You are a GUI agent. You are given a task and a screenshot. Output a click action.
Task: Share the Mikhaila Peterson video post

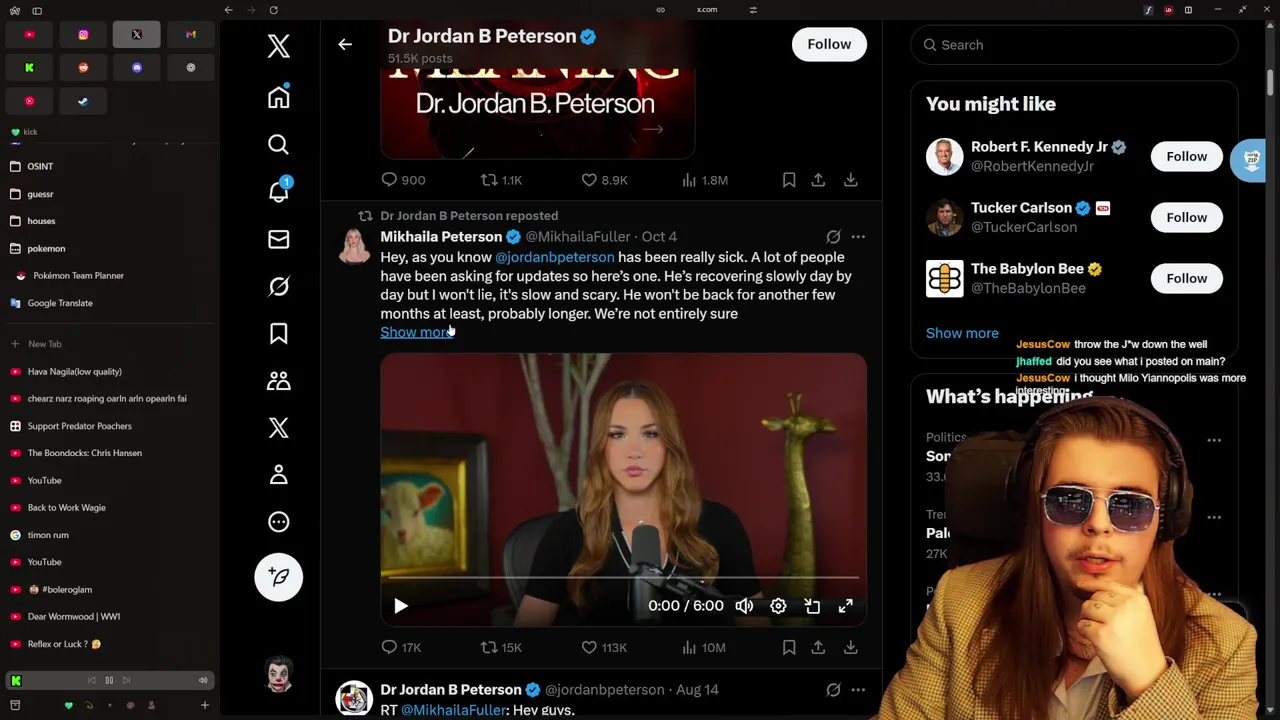click(818, 647)
